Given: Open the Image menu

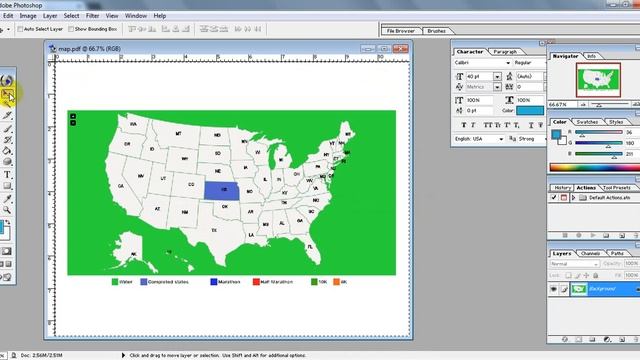Looking at the screenshot, I should 28,16.
